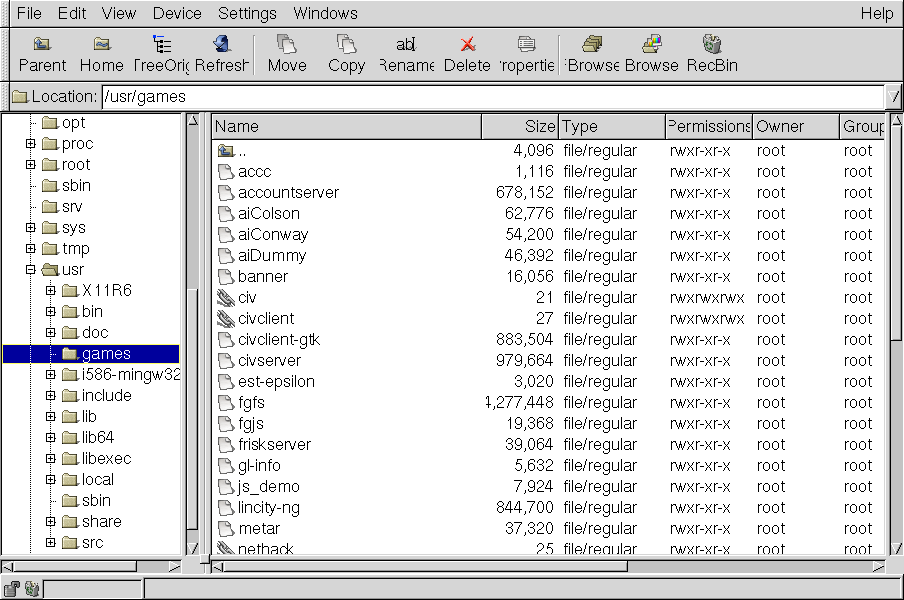Screen dimensions: 904x600
Task: Open the Settings menu
Action: [247, 13]
